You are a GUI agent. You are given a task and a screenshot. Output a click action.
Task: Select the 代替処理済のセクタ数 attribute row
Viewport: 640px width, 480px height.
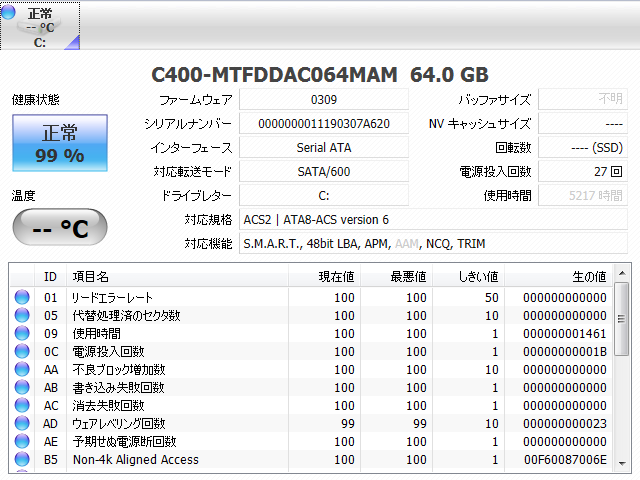pyautogui.click(x=311, y=315)
